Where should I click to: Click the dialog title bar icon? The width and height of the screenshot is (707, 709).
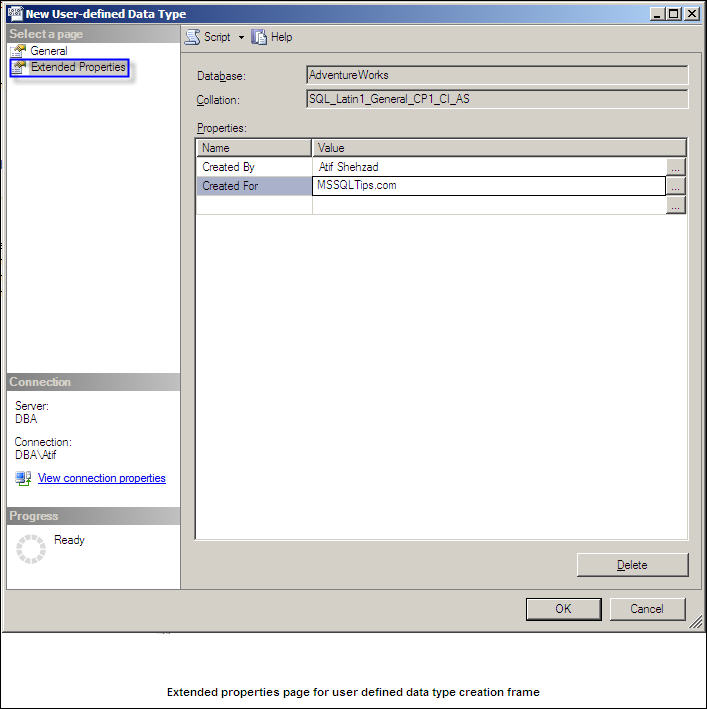(15, 14)
